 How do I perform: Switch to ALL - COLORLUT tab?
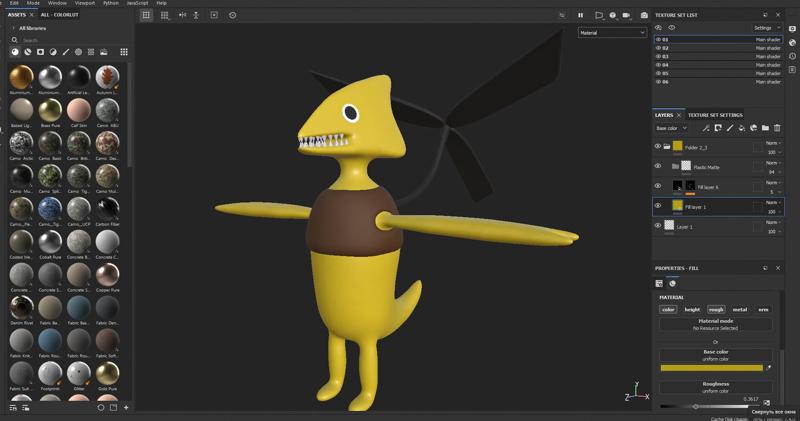click(x=60, y=15)
